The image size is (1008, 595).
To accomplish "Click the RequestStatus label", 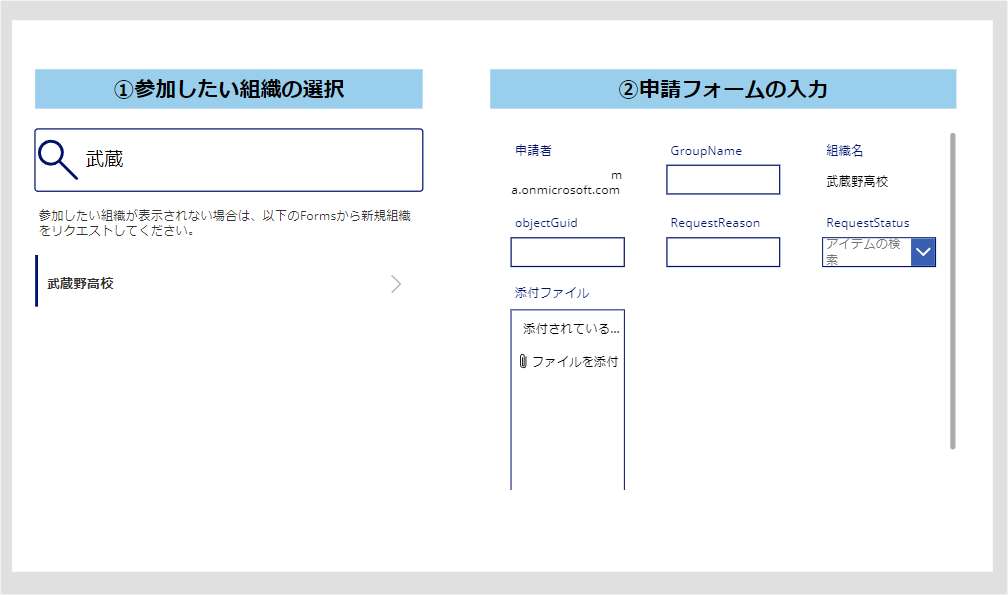I will click(868, 223).
